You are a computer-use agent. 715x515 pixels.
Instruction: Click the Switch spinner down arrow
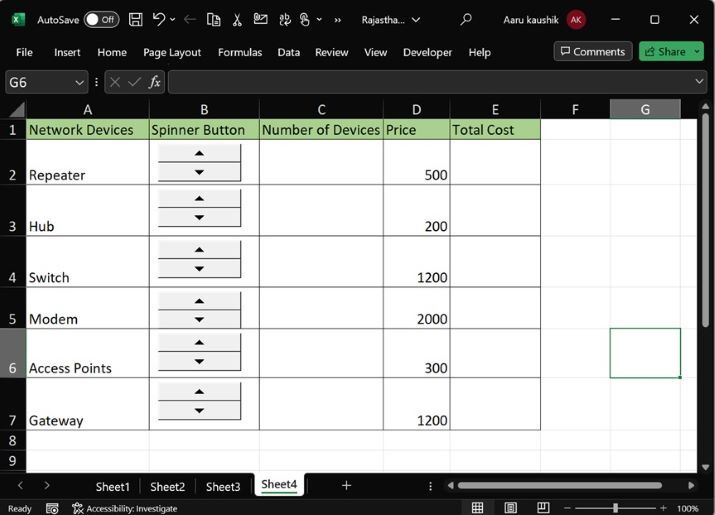coord(199,269)
